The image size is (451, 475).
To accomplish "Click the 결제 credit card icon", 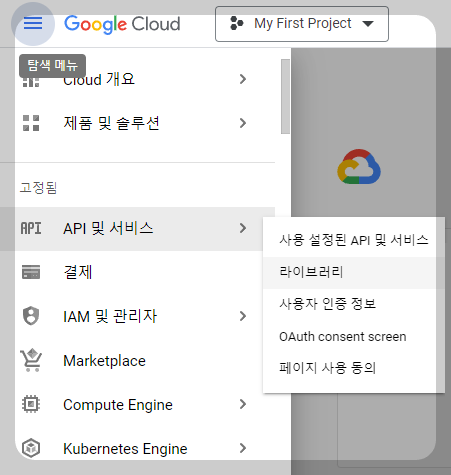I will (31, 272).
